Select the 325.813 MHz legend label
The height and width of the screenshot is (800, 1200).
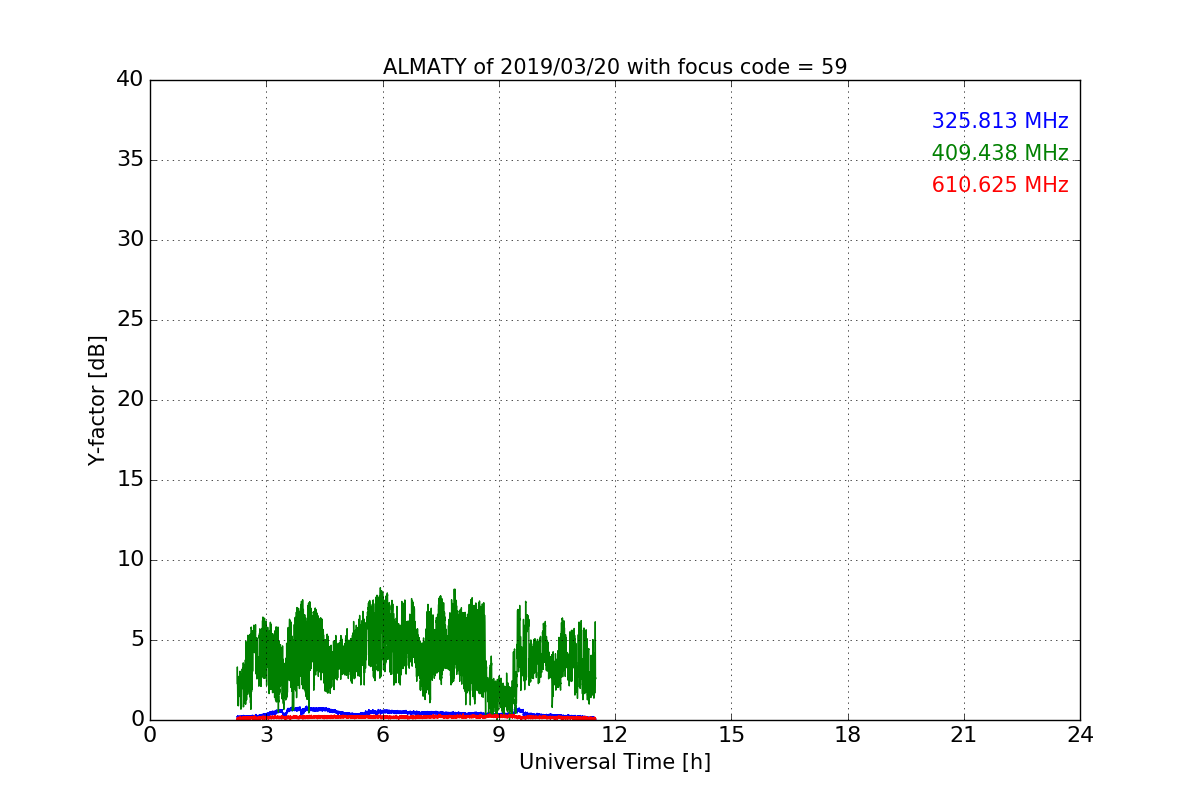[1000, 121]
